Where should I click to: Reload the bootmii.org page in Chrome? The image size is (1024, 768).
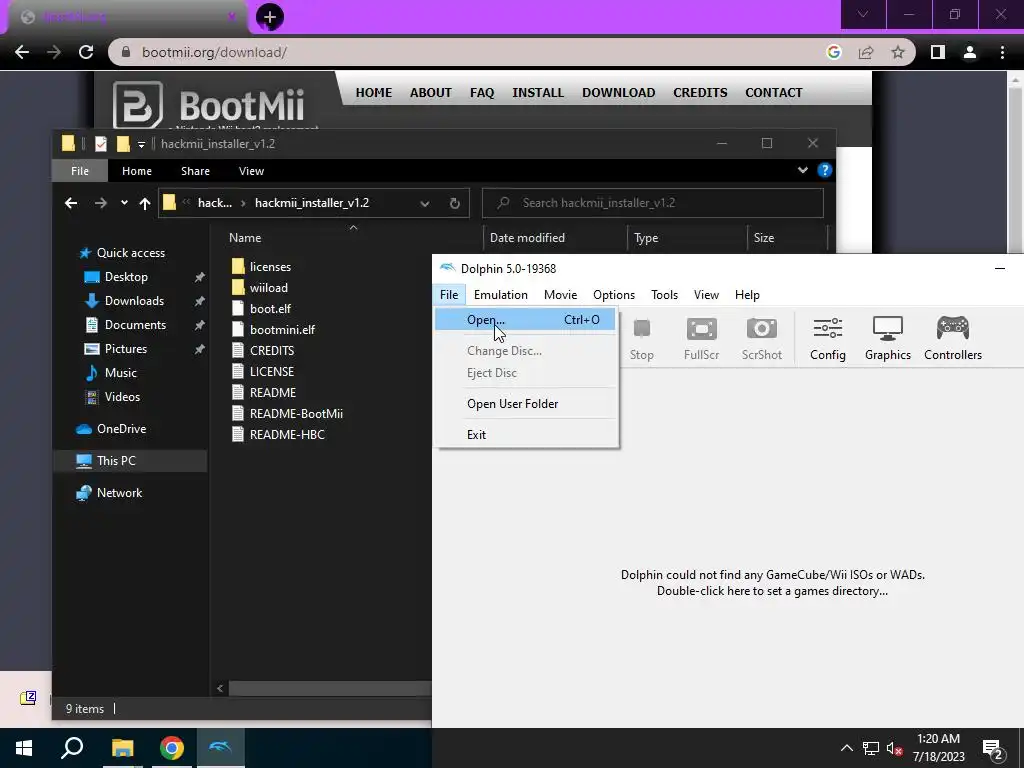coord(86,52)
